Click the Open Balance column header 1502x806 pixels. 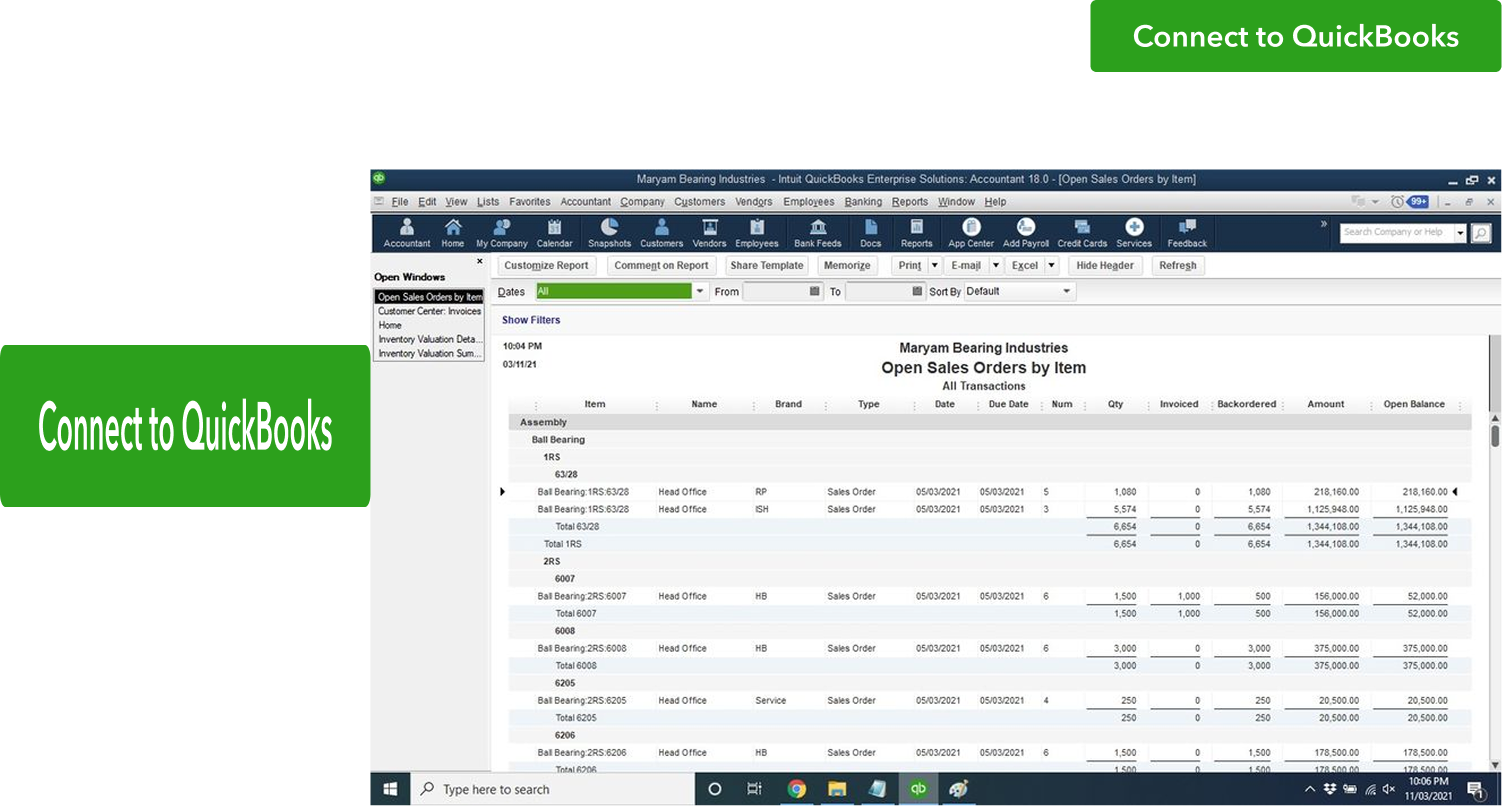(x=1414, y=404)
